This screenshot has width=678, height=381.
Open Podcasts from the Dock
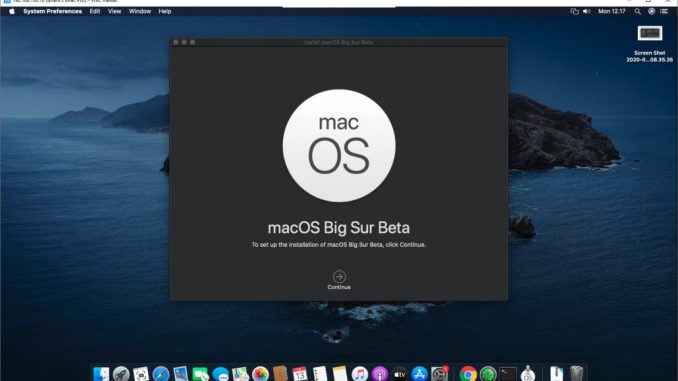tap(380, 374)
